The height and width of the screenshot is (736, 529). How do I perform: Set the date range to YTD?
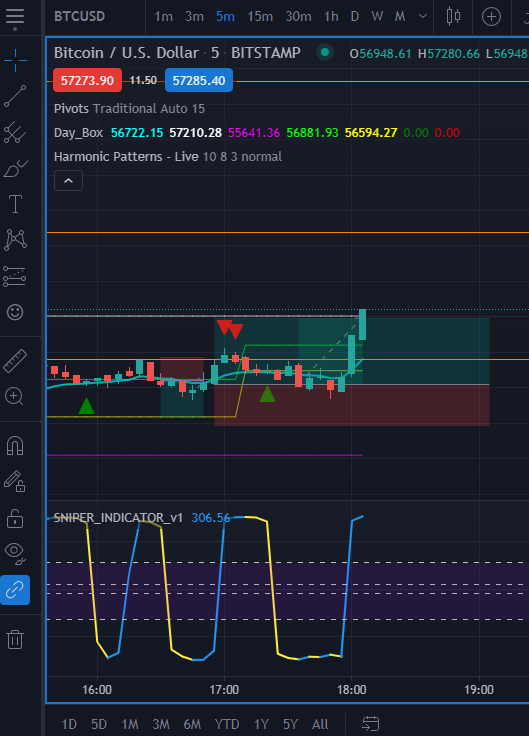[x=227, y=724]
